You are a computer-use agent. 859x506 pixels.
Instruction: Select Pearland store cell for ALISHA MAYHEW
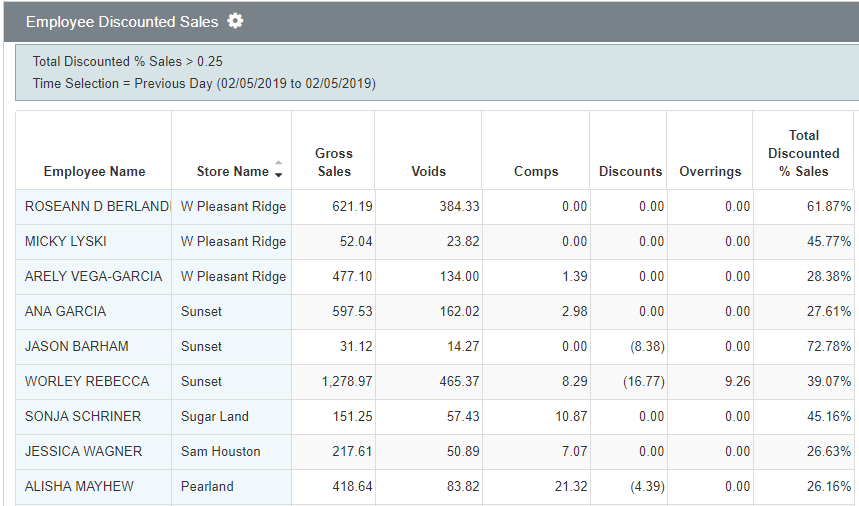coord(207,486)
